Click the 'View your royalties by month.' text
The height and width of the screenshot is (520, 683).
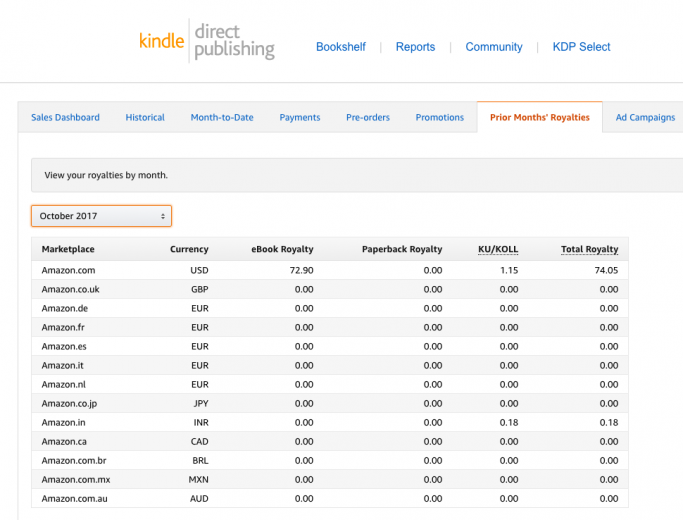tap(106, 175)
